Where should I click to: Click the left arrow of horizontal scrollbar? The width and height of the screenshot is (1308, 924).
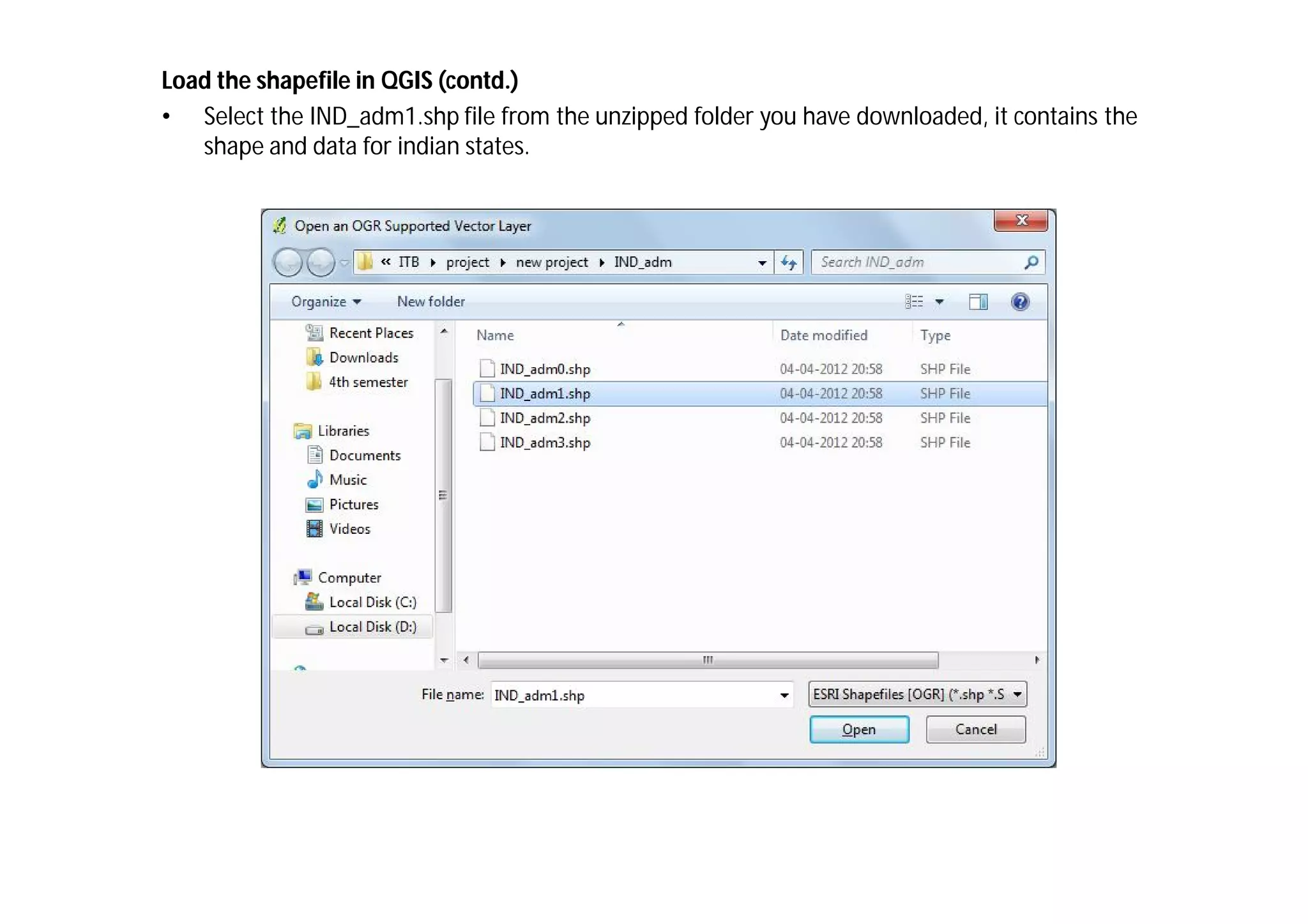point(466,660)
